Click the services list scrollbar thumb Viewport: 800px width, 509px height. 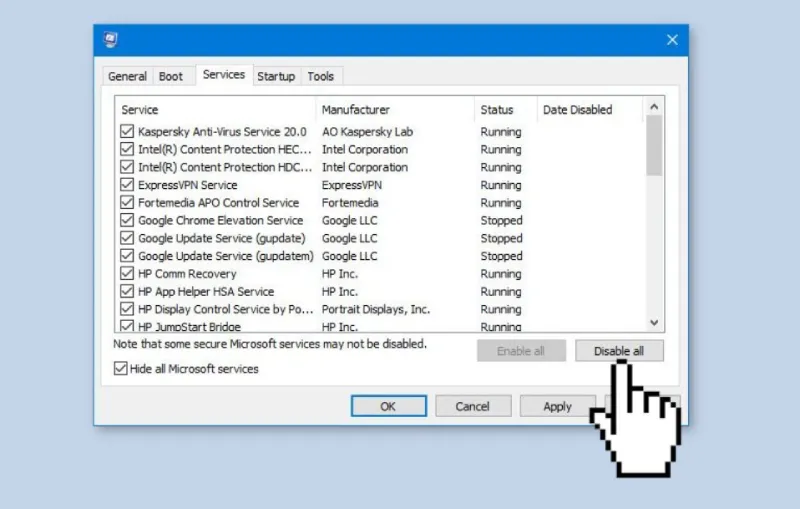pos(654,145)
